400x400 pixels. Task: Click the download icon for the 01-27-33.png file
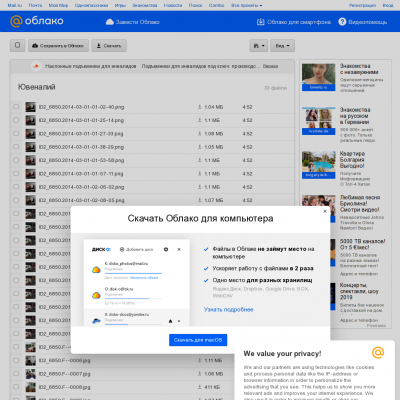[199, 134]
